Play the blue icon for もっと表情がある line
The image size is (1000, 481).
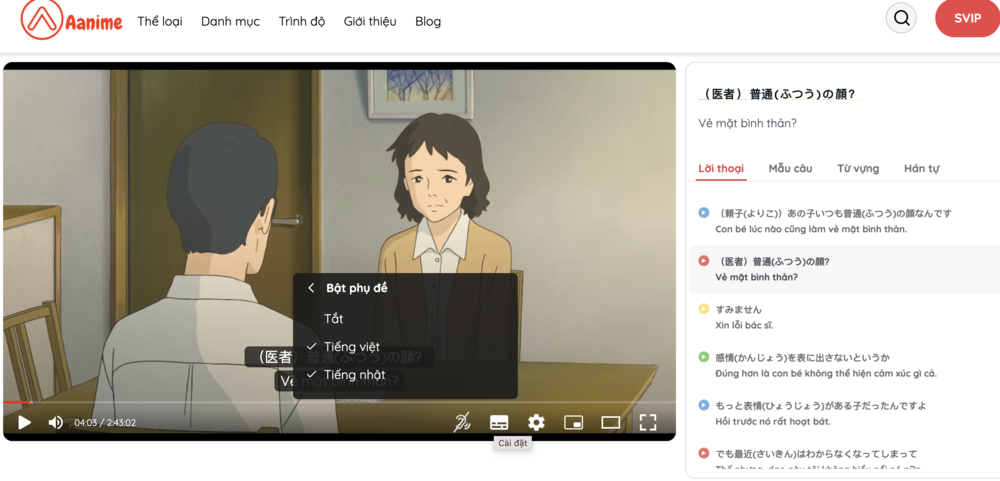coord(703,405)
